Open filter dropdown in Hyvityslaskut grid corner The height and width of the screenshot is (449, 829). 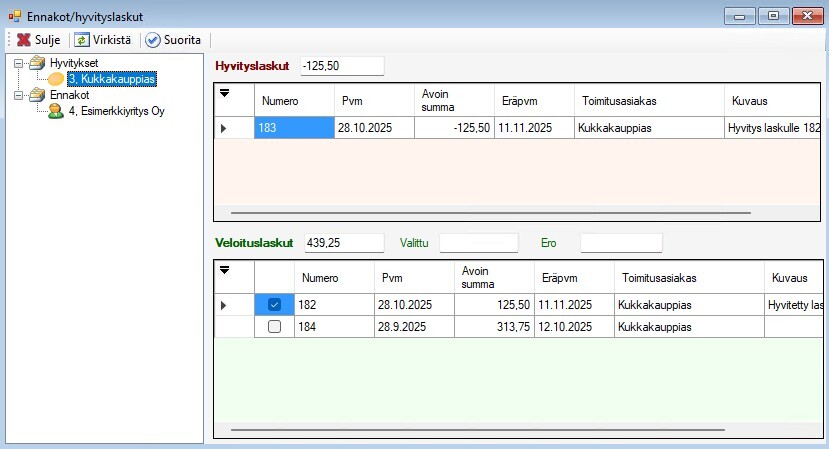coord(224,93)
